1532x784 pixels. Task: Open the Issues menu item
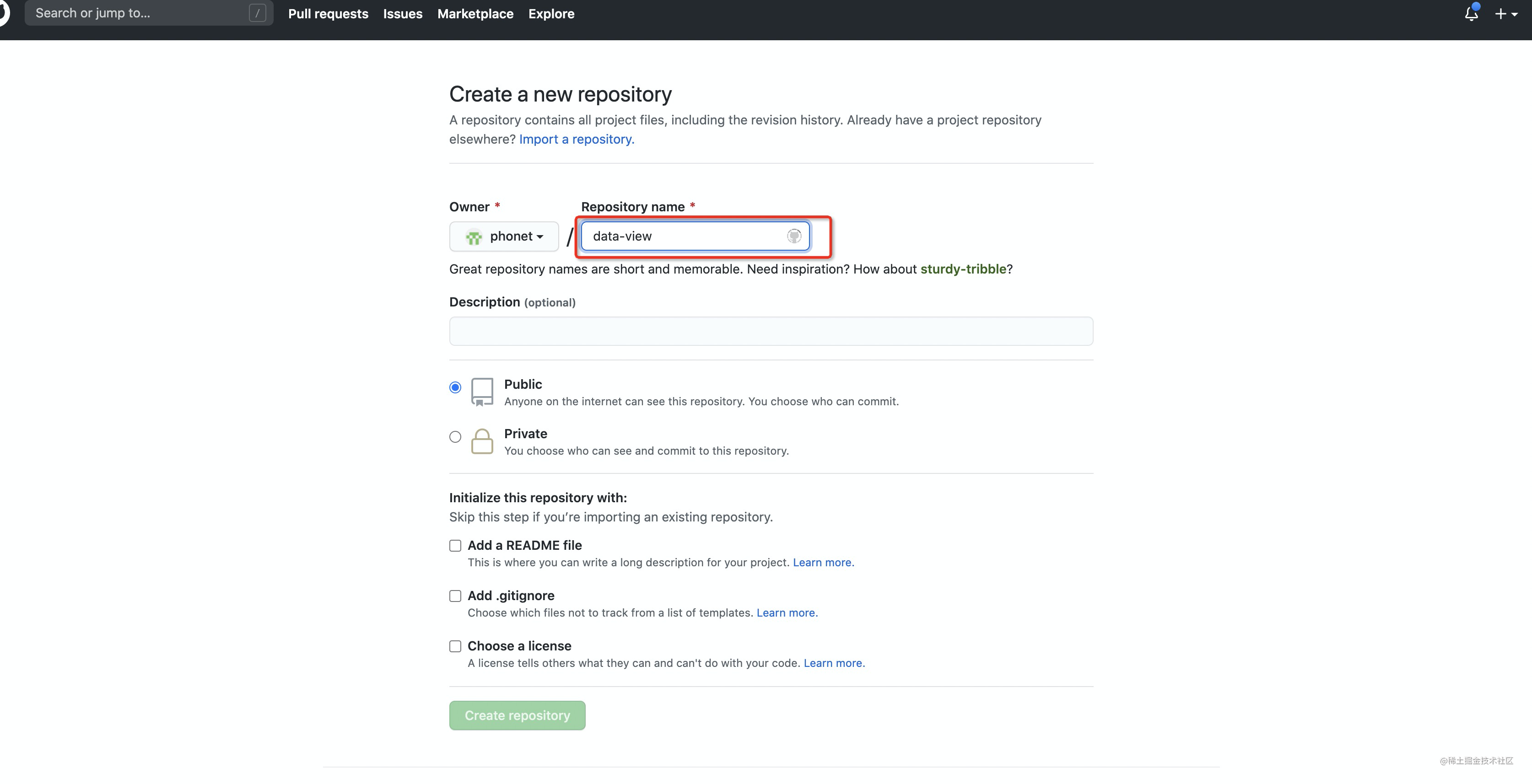[x=403, y=13]
